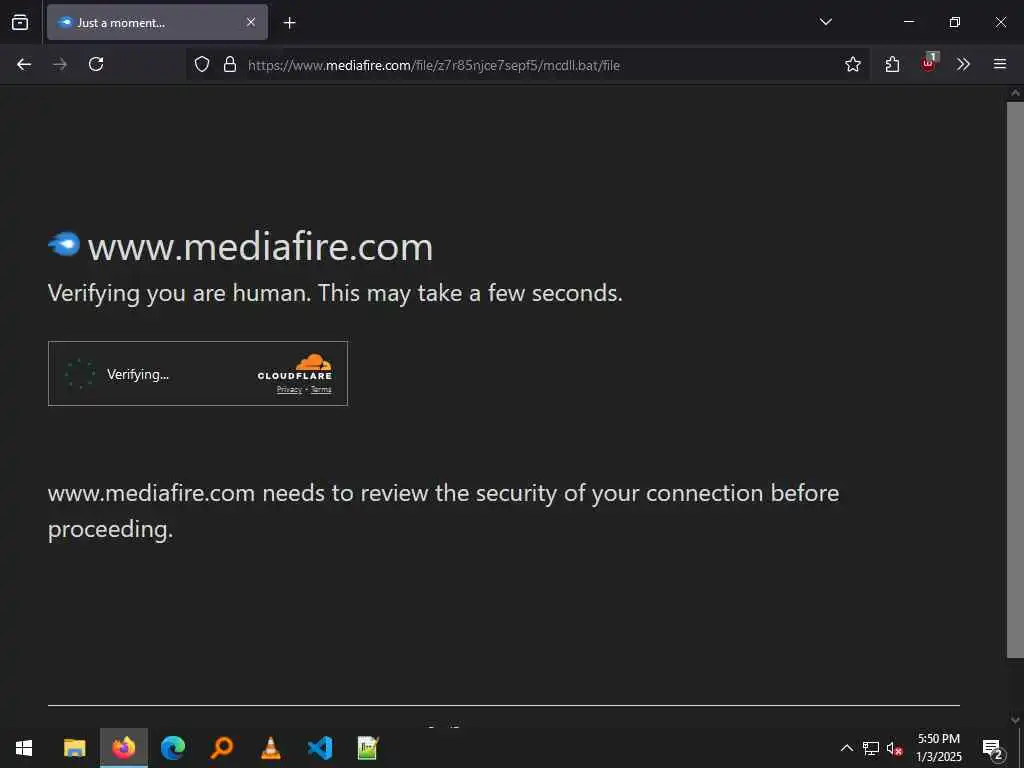Open the Extensions puzzle piece menu
The width and height of the screenshot is (1024, 768).
point(892,64)
